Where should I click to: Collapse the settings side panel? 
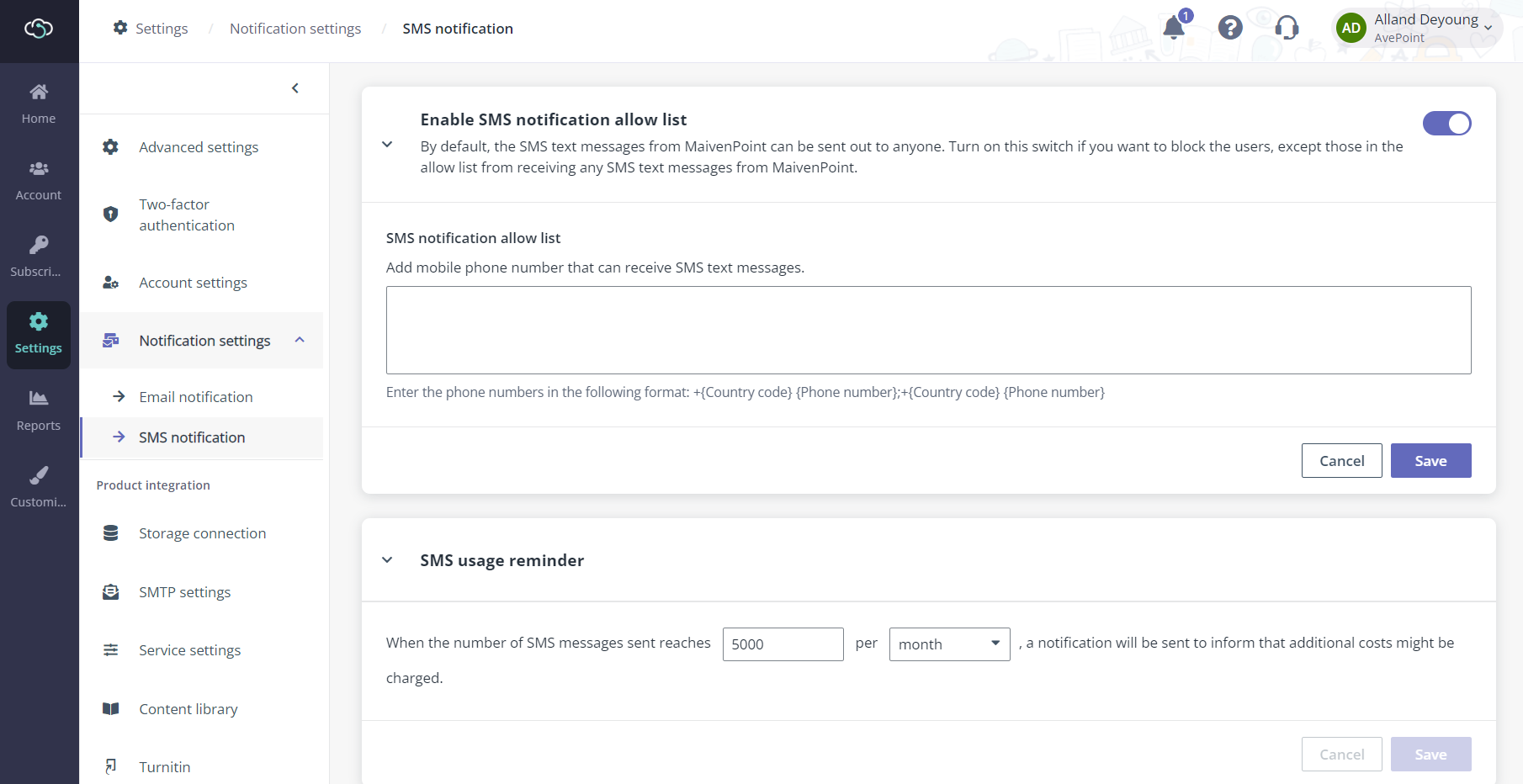pos(295,88)
